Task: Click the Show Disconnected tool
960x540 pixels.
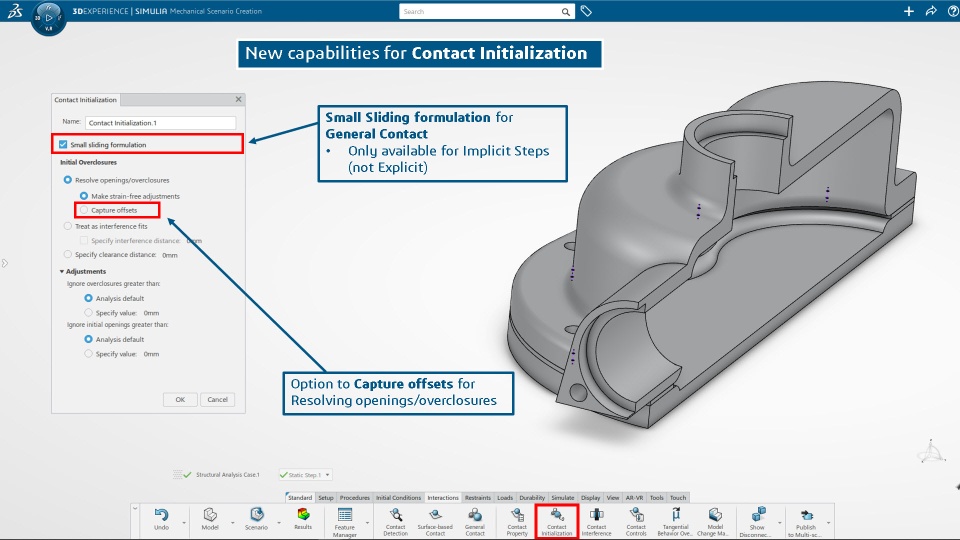Action: point(757,522)
